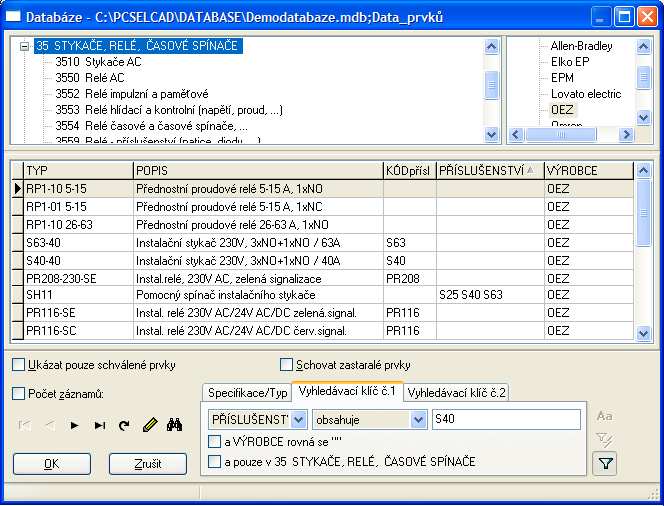Image resolution: width=664 pixels, height=506 pixels.
Task: Click the Zrušit button
Action: click(148, 464)
